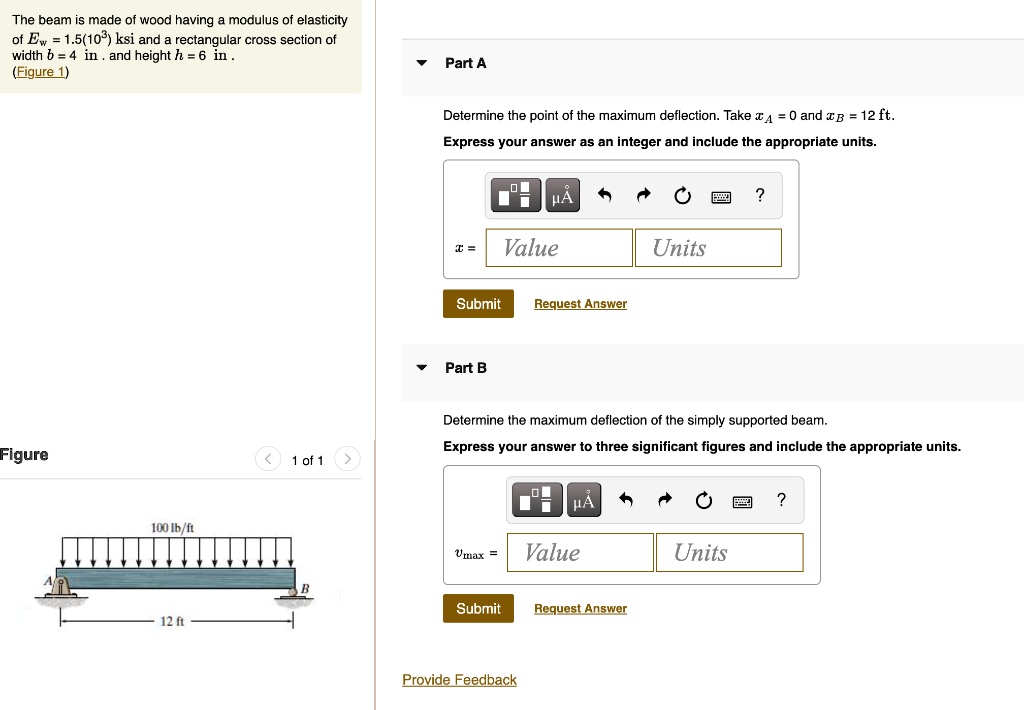1024x710 pixels.
Task: Open the math template icon in Part B toolbar
Action: (537, 500)
